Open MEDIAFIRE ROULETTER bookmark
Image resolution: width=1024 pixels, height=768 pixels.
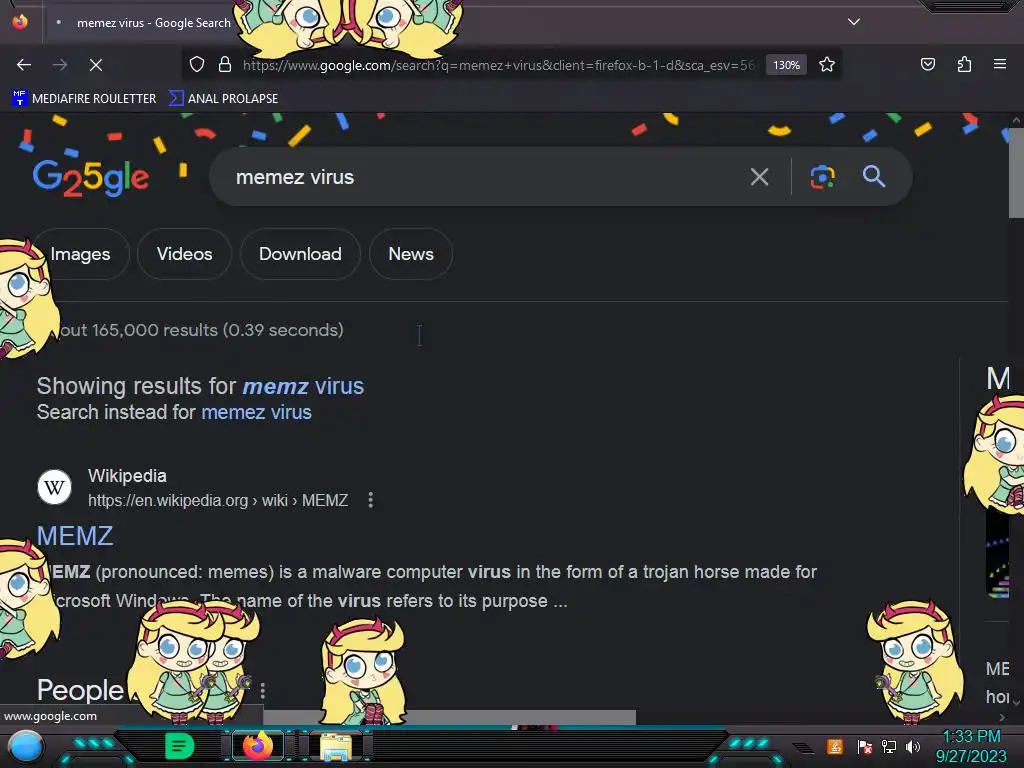(84, 99)
